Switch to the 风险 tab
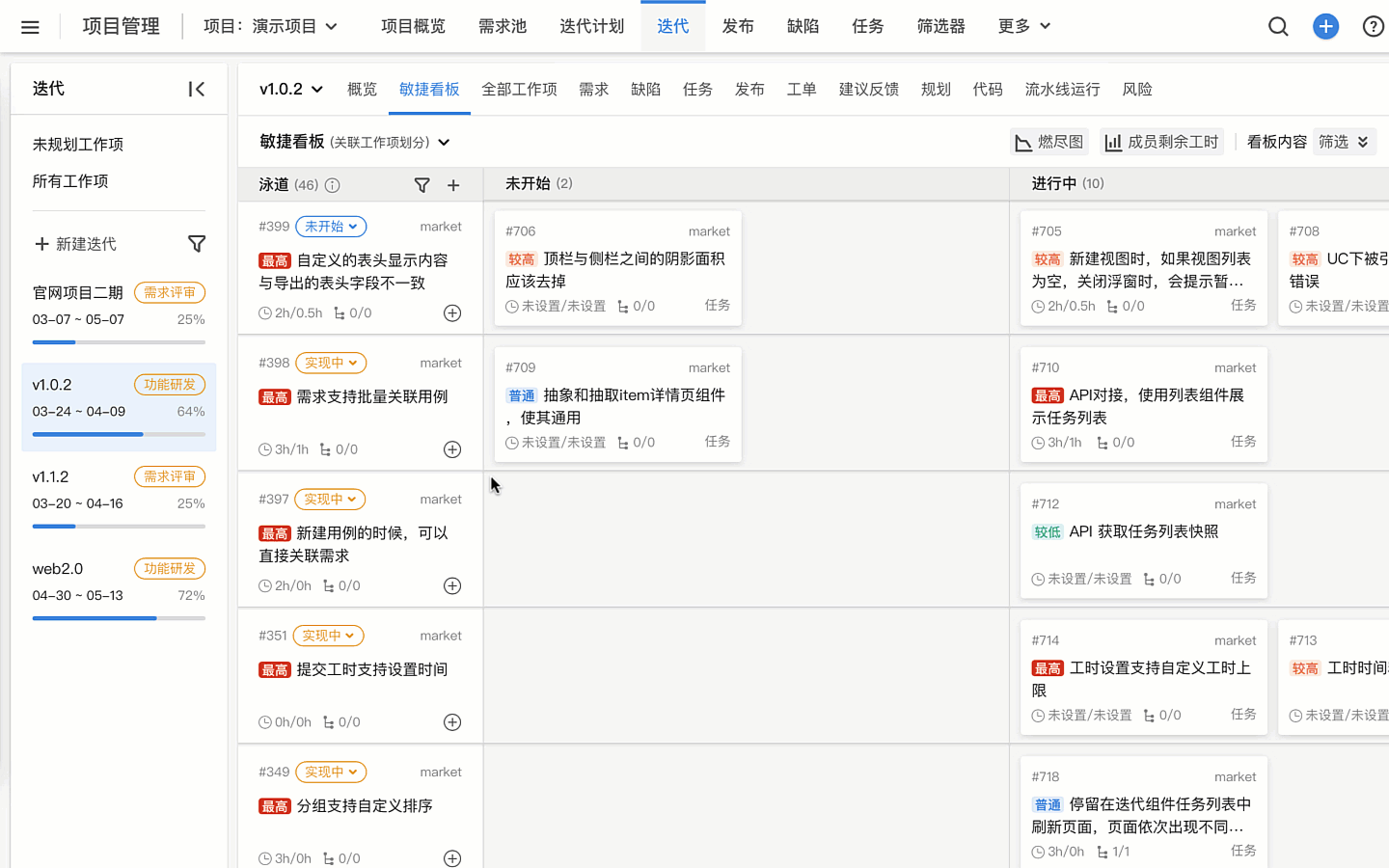 pos(1137,89)
